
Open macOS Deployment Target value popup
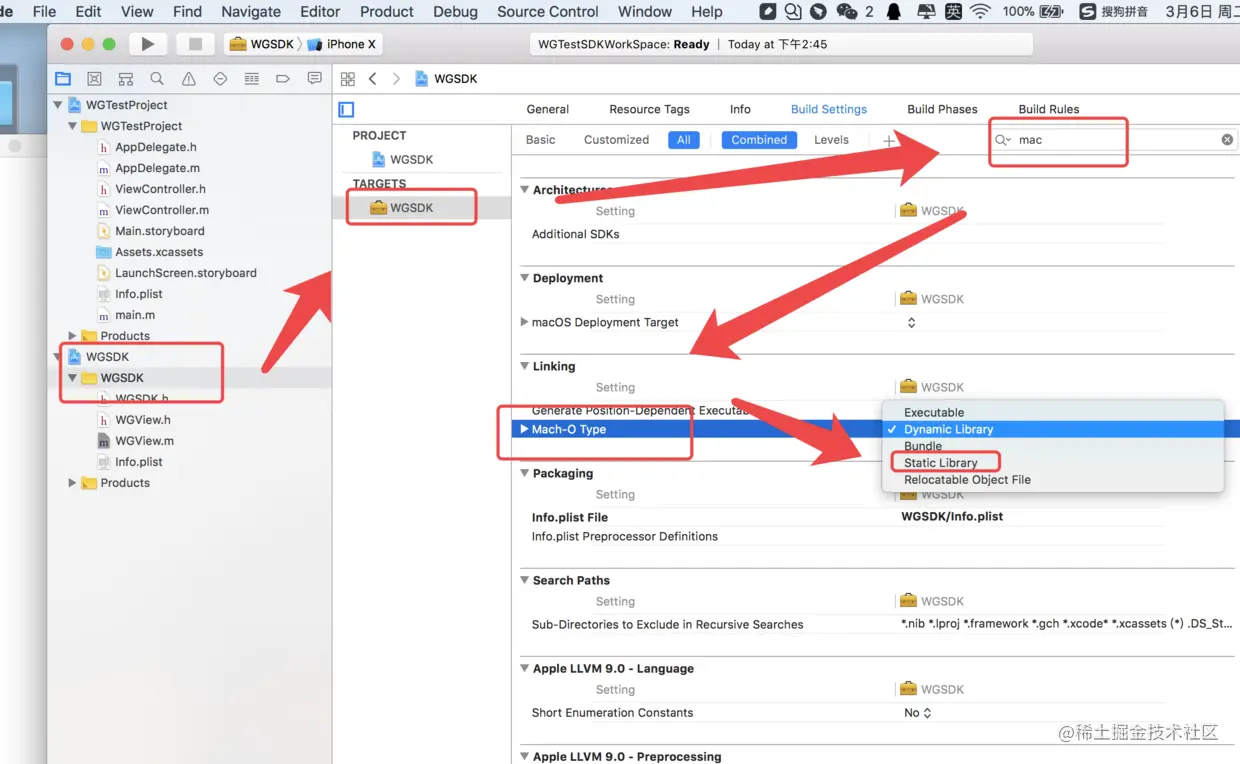pos(911,322)
